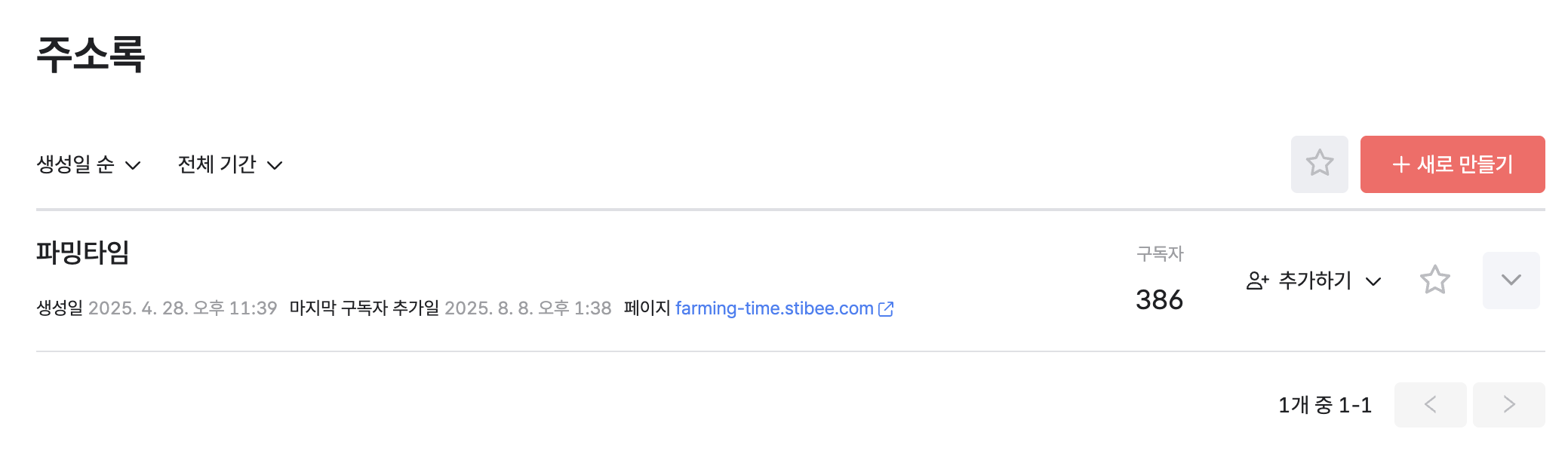
Task: Go to previous page with left arrow
Action: pos(1430,405)
